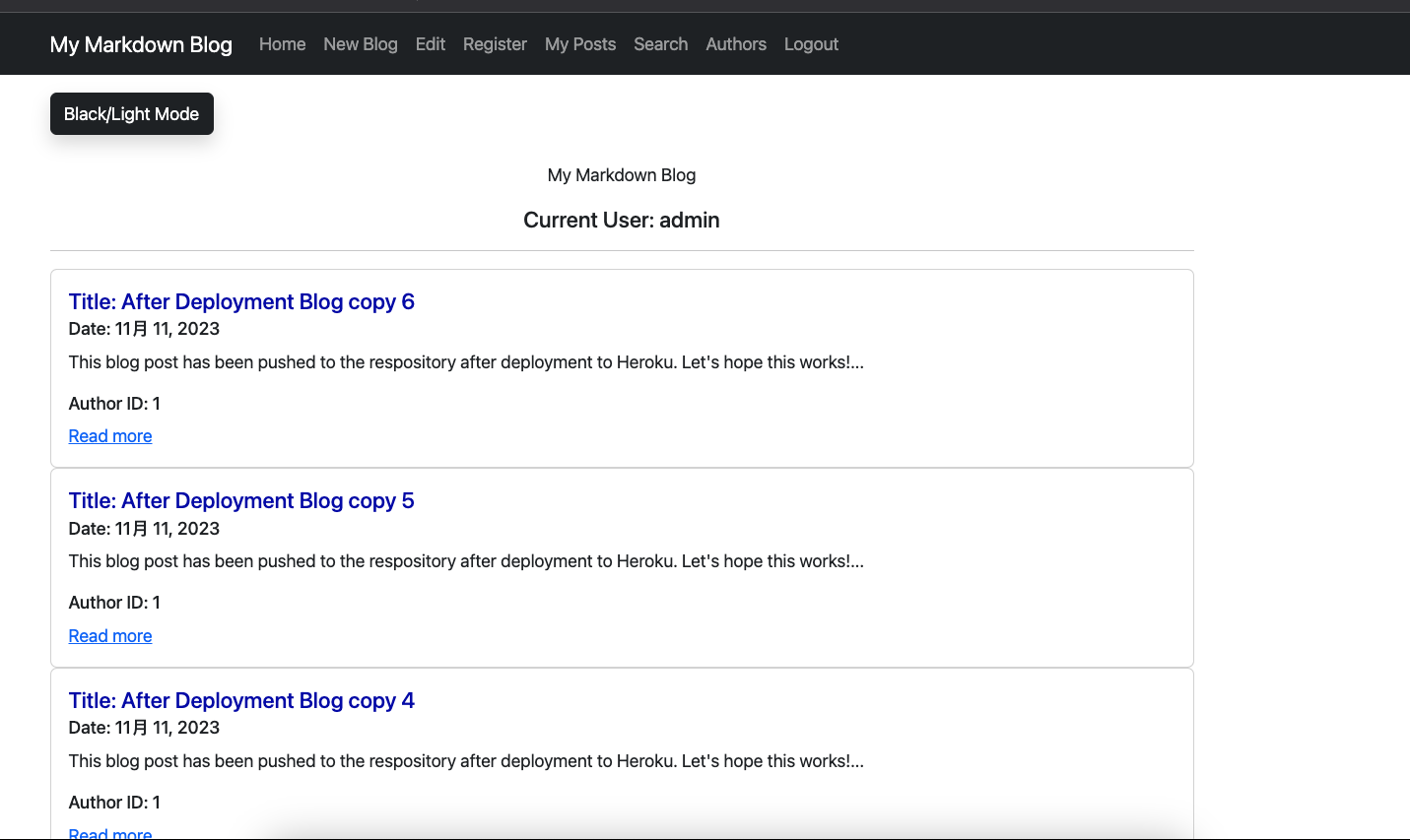Log out via the Logout link
The width and height of the screenshot is (1410, 840).
pos(811,44)
